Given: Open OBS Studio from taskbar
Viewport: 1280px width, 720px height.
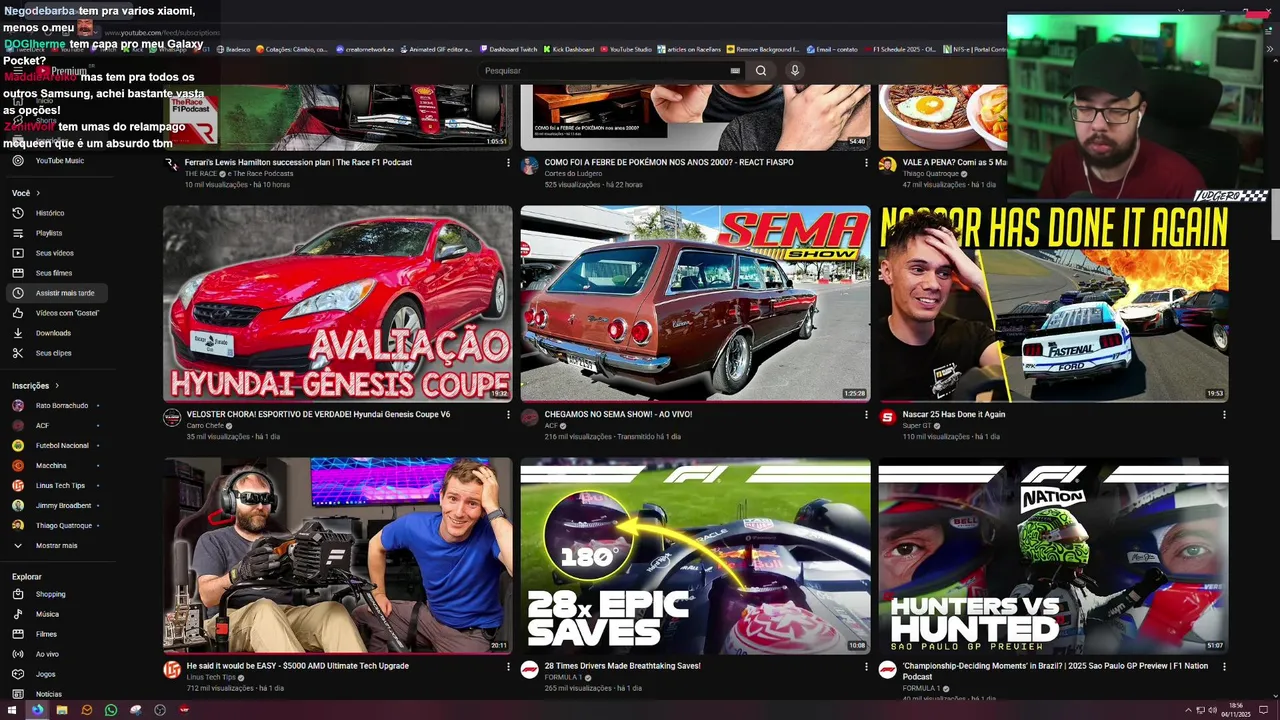Looking at the screenshot, I should point(160,710).
